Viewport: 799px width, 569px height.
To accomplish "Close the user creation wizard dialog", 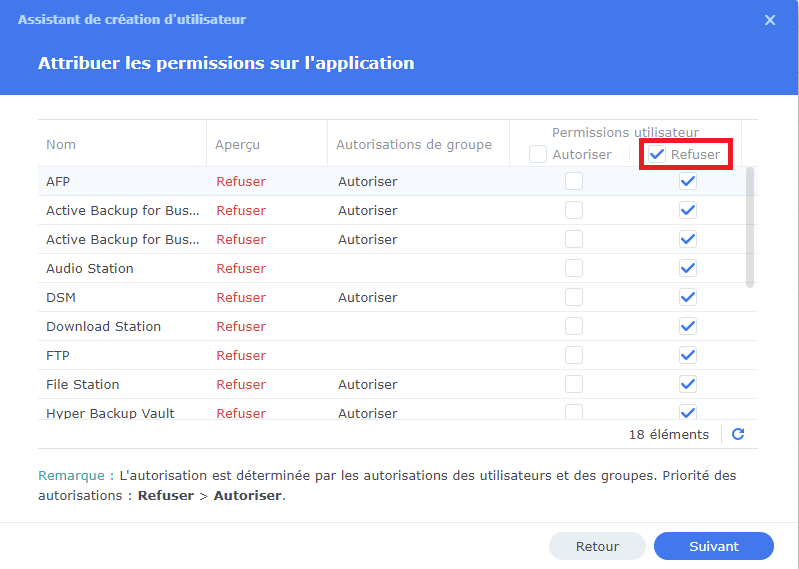I will 770,20.
